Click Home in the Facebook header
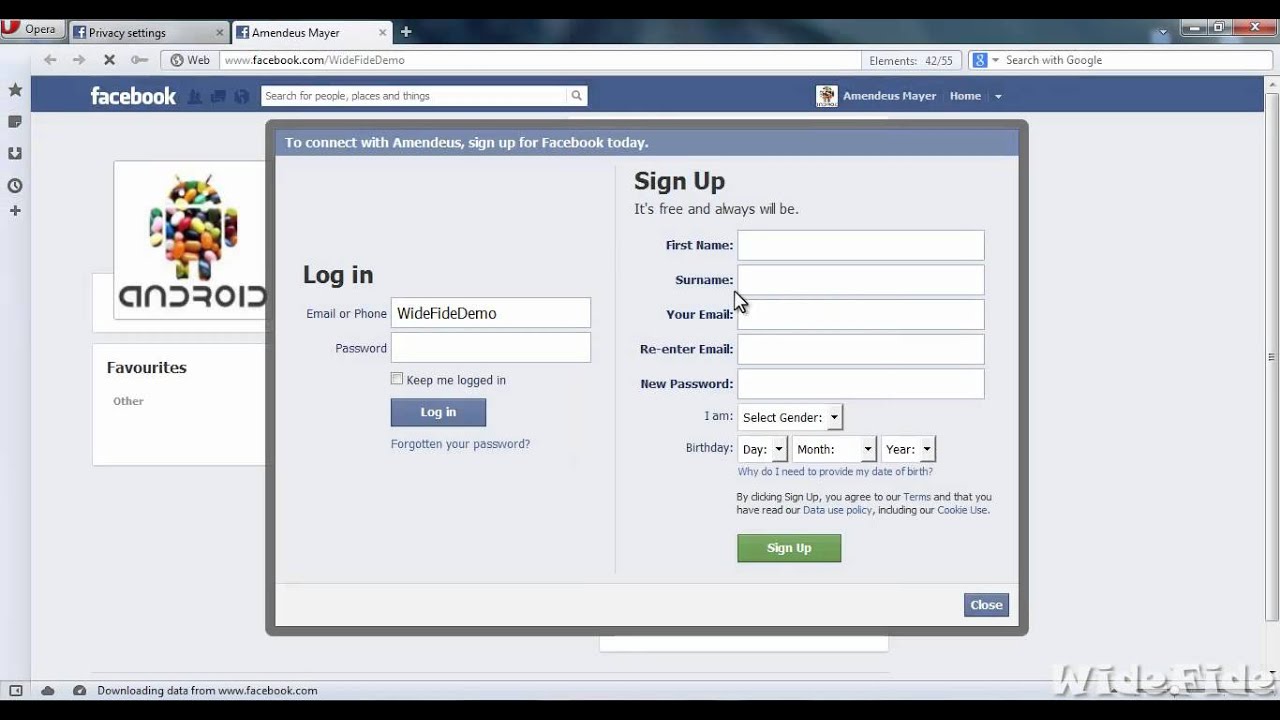The height and width of the screenshot is (720, 1280). click(x=965, y=96)
